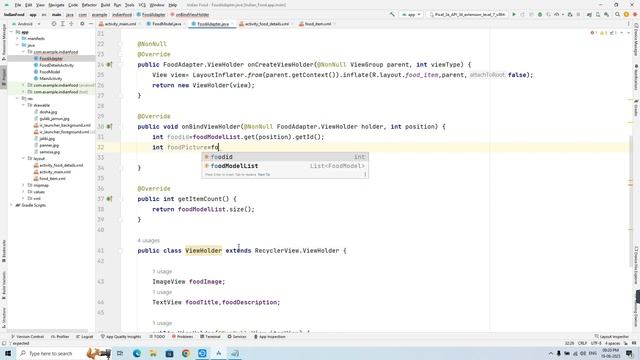
Task: Open the Pixel 3a device selector dropdown
Action: point(467,14)
